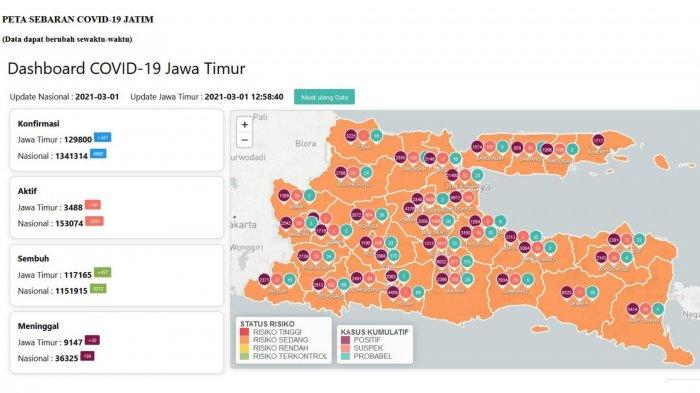The image size is (700, 393).
Task: Select Bangkalan's purple positive-cases marker
Action: click(x=477, y=146)
